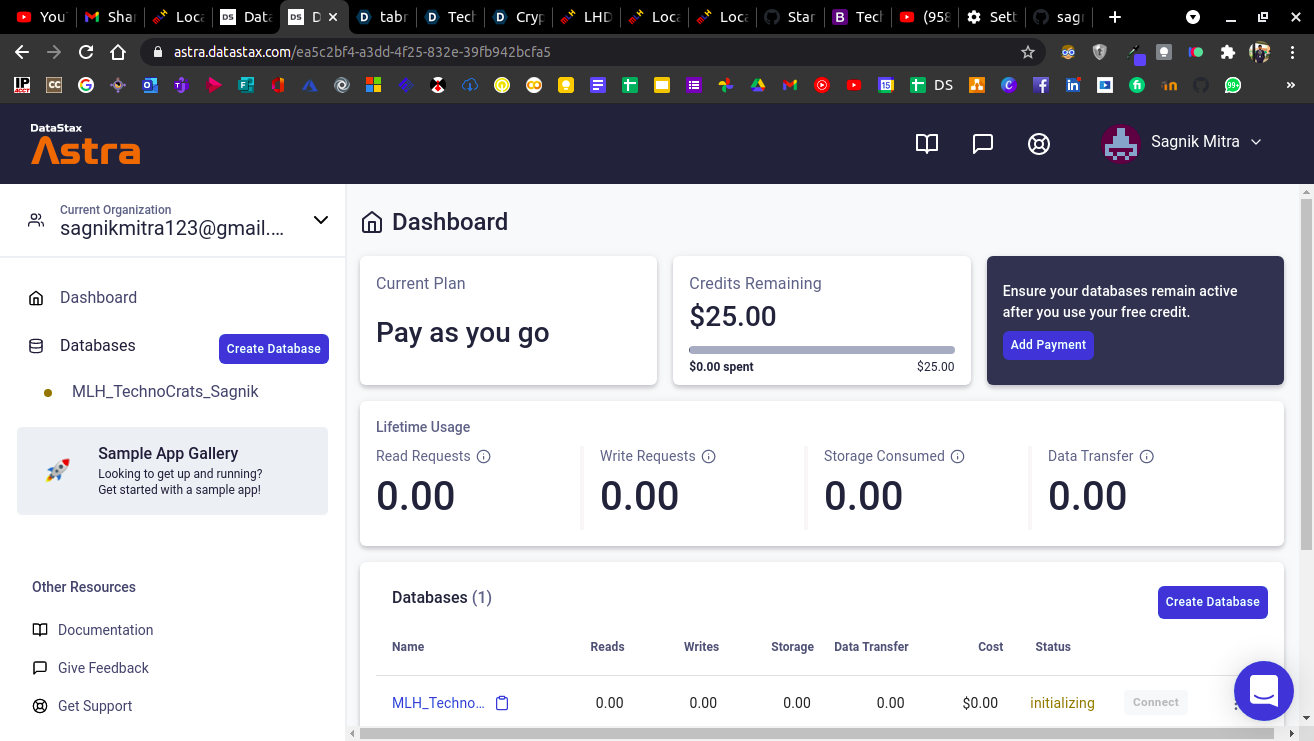Bookmark this page with the star icon

pyautogui.click(x=1028, y=52)
